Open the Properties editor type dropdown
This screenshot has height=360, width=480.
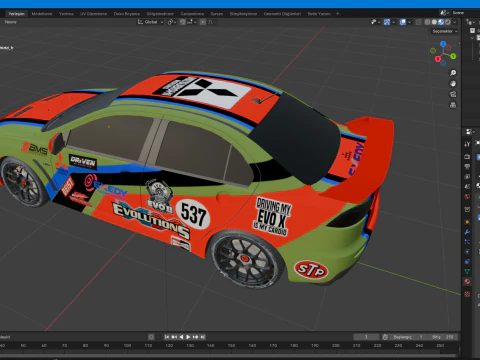[470, 132]
